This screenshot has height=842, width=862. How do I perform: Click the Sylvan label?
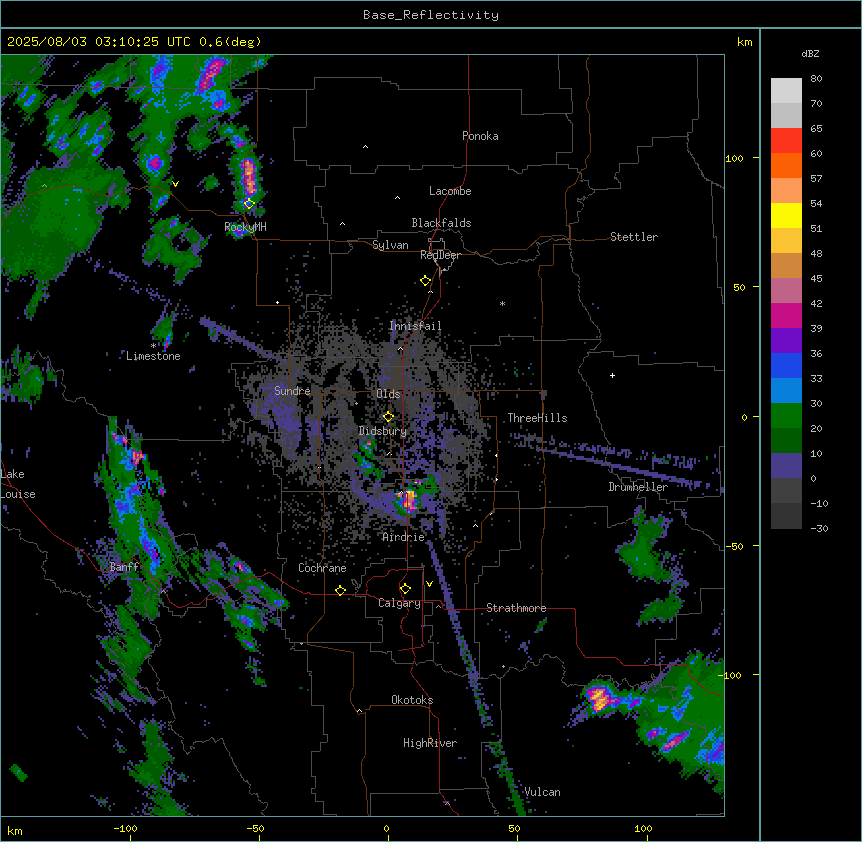pyautogui.click(x=390, y=245)
